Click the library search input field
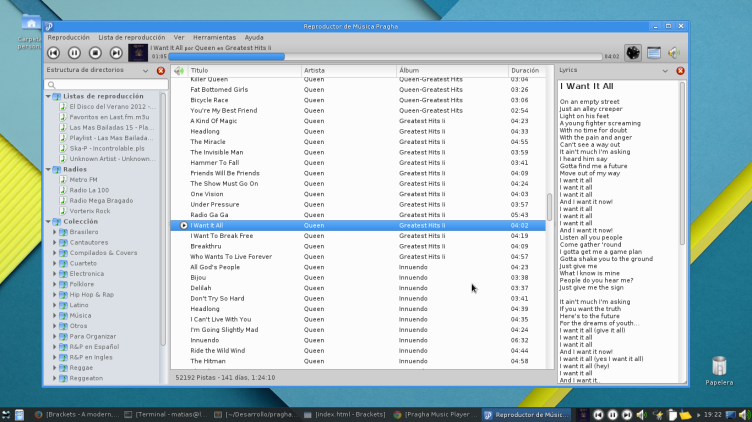Viewport: 752px width, 422px height. pyautogui.click(x=106, y=85)
